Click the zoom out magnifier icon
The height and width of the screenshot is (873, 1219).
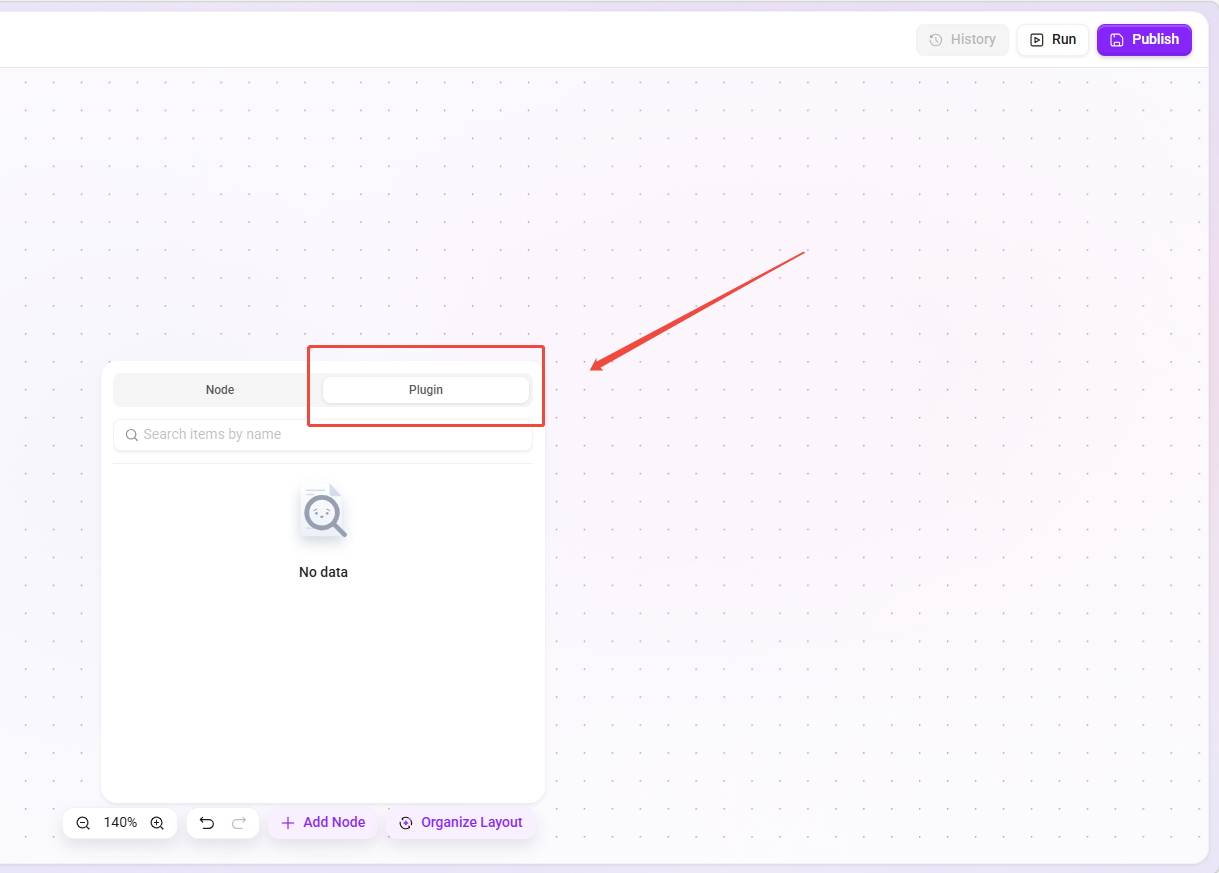pyautogui.click(x=83, y=823)
